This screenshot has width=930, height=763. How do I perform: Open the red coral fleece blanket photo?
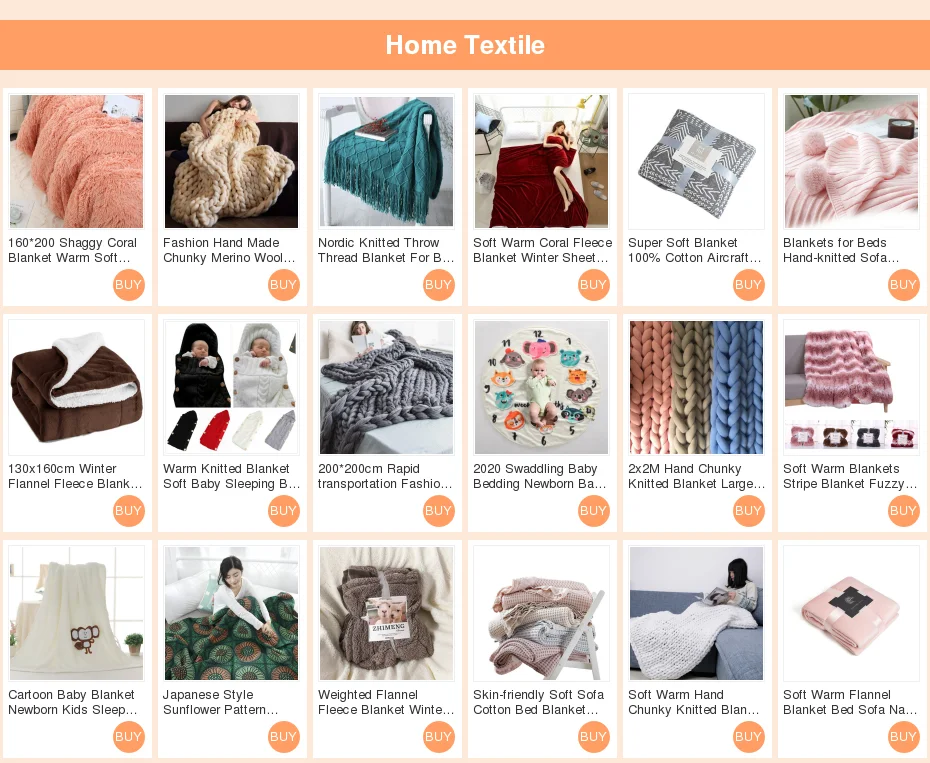point(542,161)
